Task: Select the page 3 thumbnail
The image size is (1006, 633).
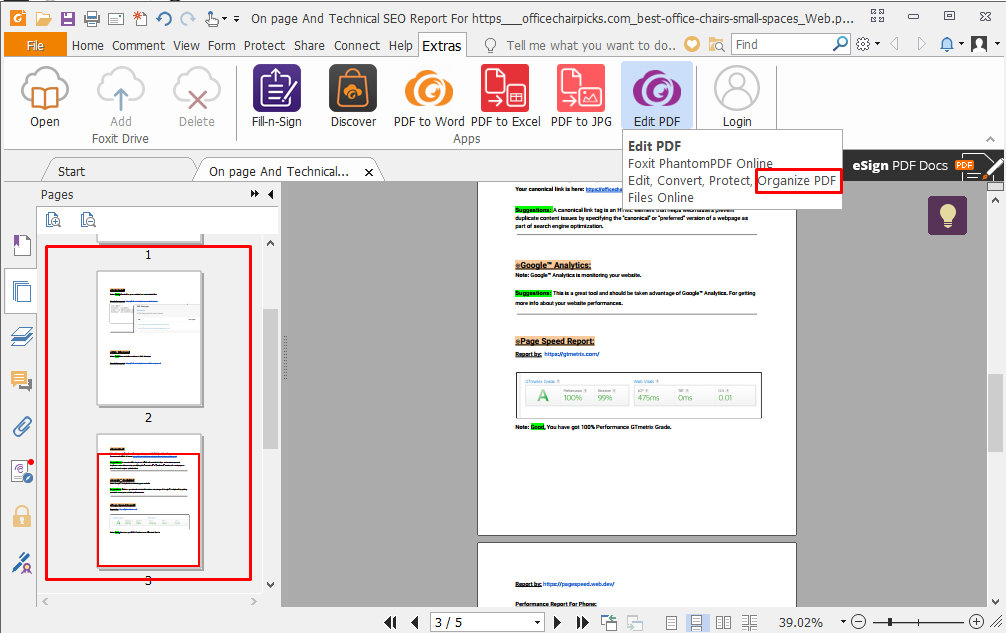Action: pos(149,502)
